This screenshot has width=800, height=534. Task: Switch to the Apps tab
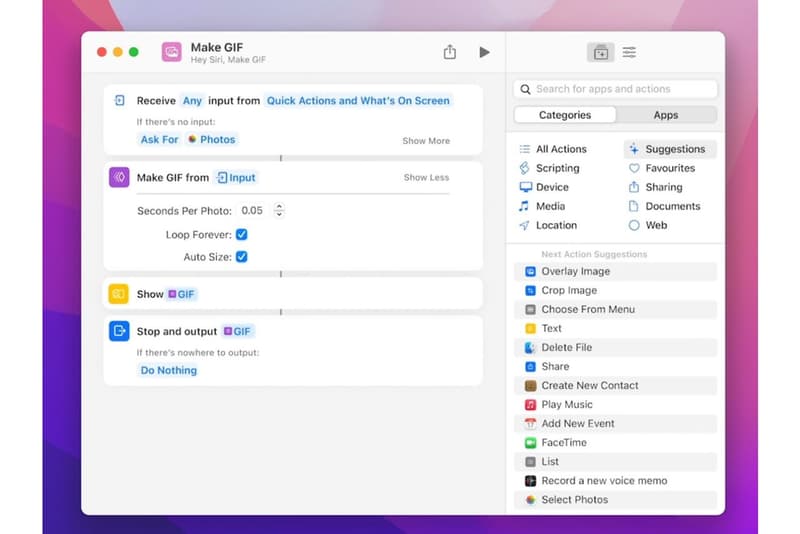pos(666,115)
